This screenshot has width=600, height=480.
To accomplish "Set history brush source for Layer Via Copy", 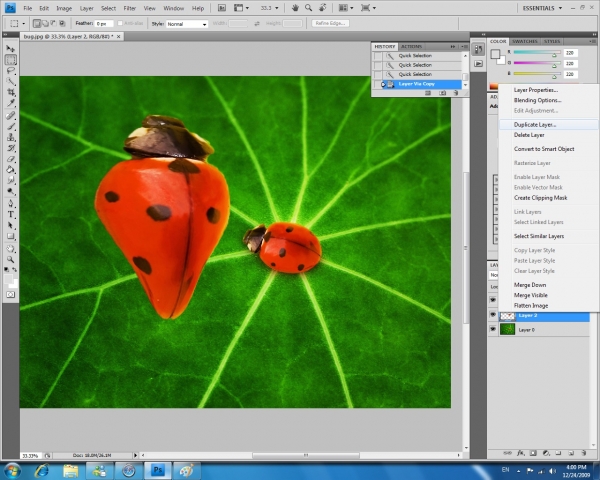I will (x=378, y=84).
